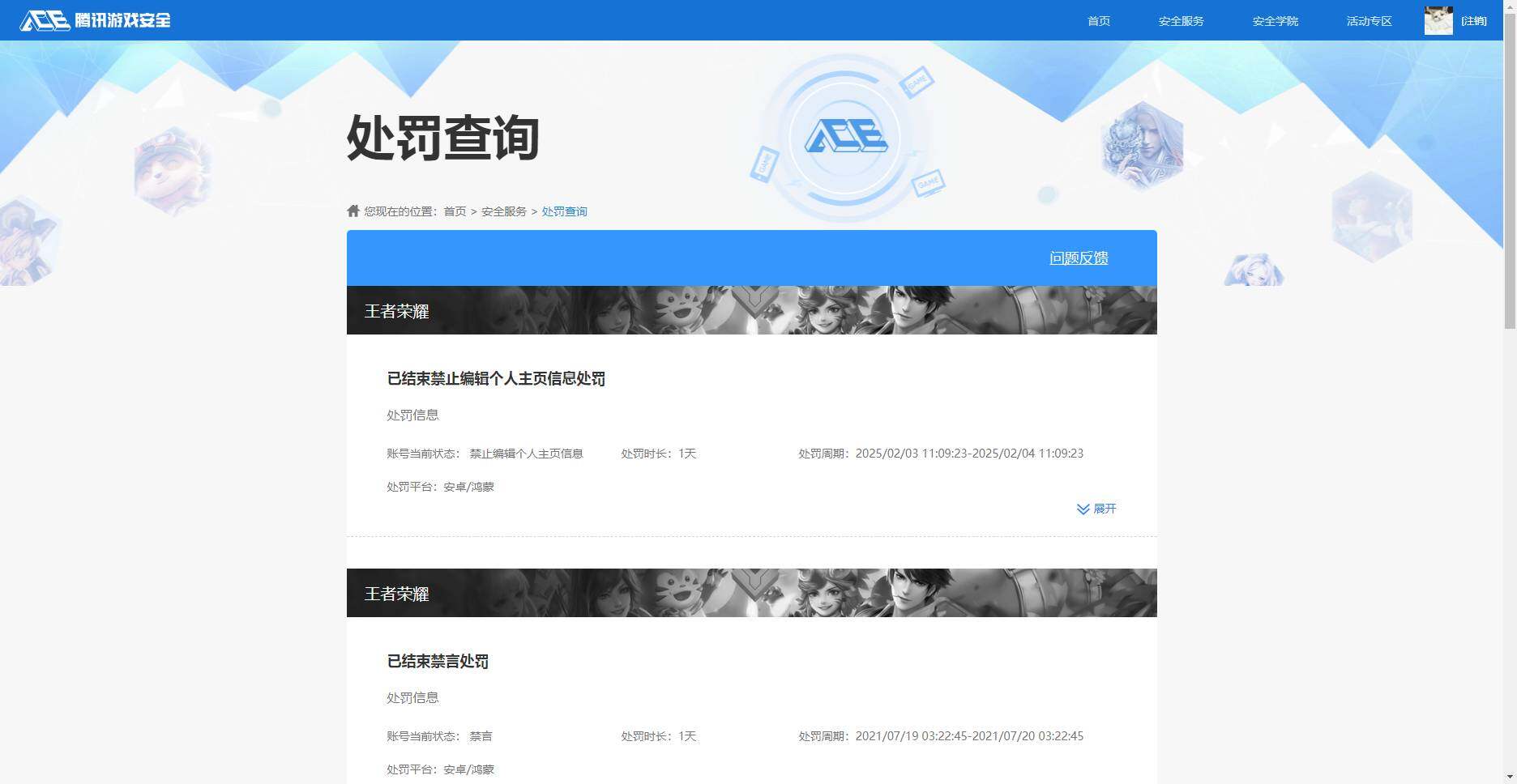Click the large 处罚查询 page title

coord(443,138)
